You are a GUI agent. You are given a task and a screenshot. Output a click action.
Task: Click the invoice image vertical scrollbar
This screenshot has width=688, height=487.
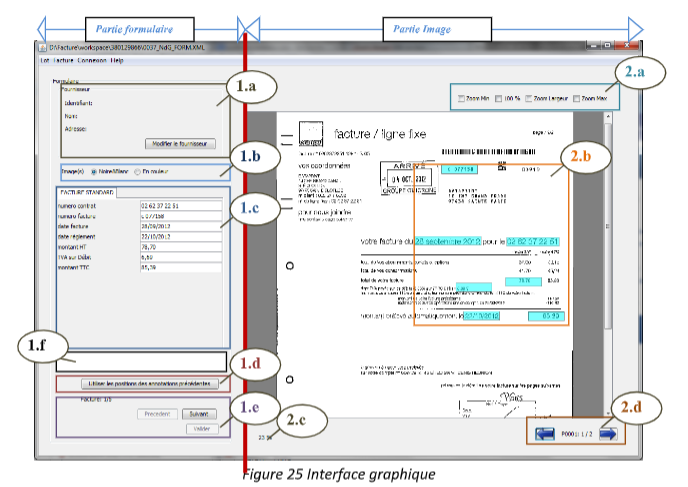[x=608, y=226]
